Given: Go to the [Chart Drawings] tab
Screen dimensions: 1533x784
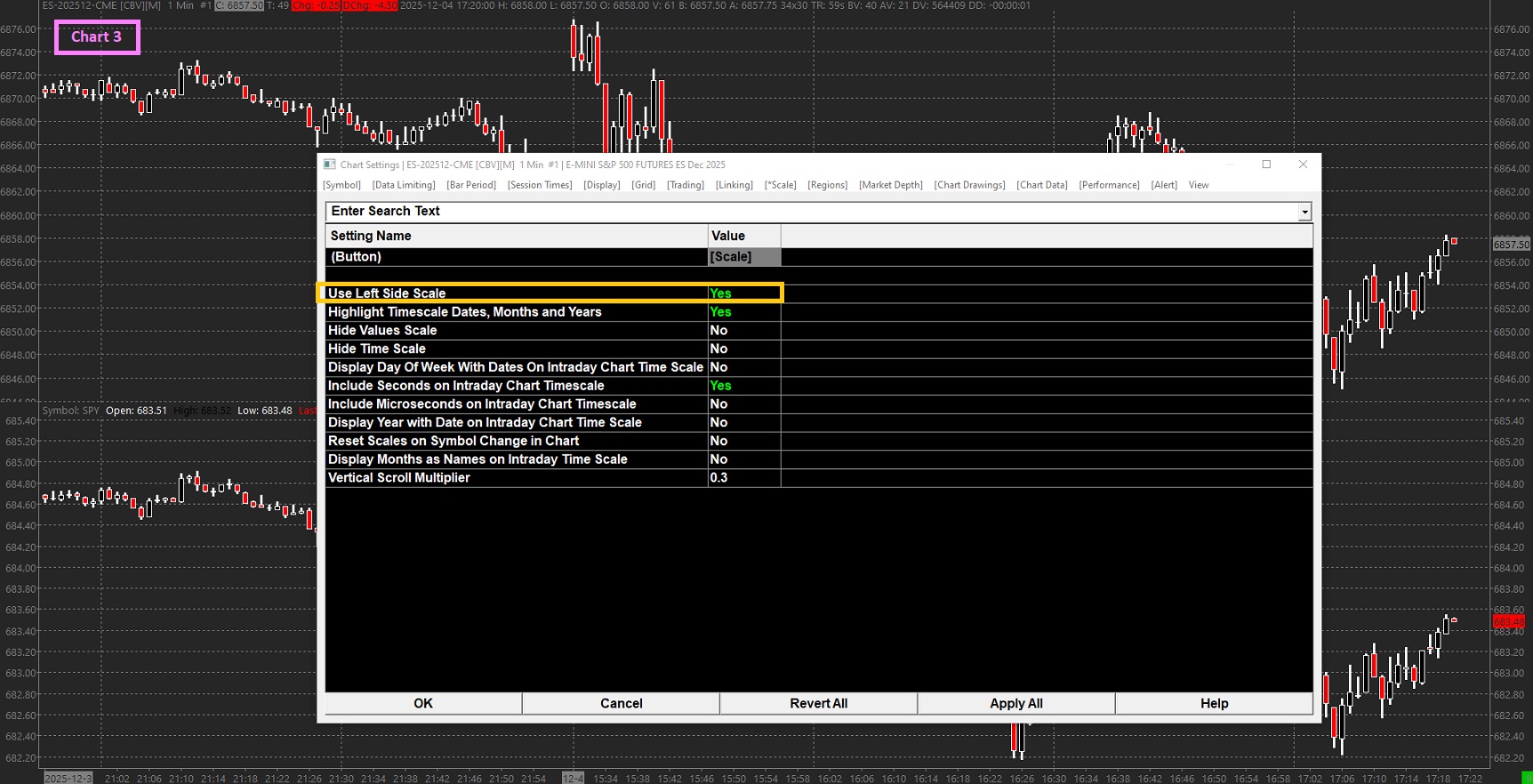Looking at the screenshot, I should (x=969, y=185).
